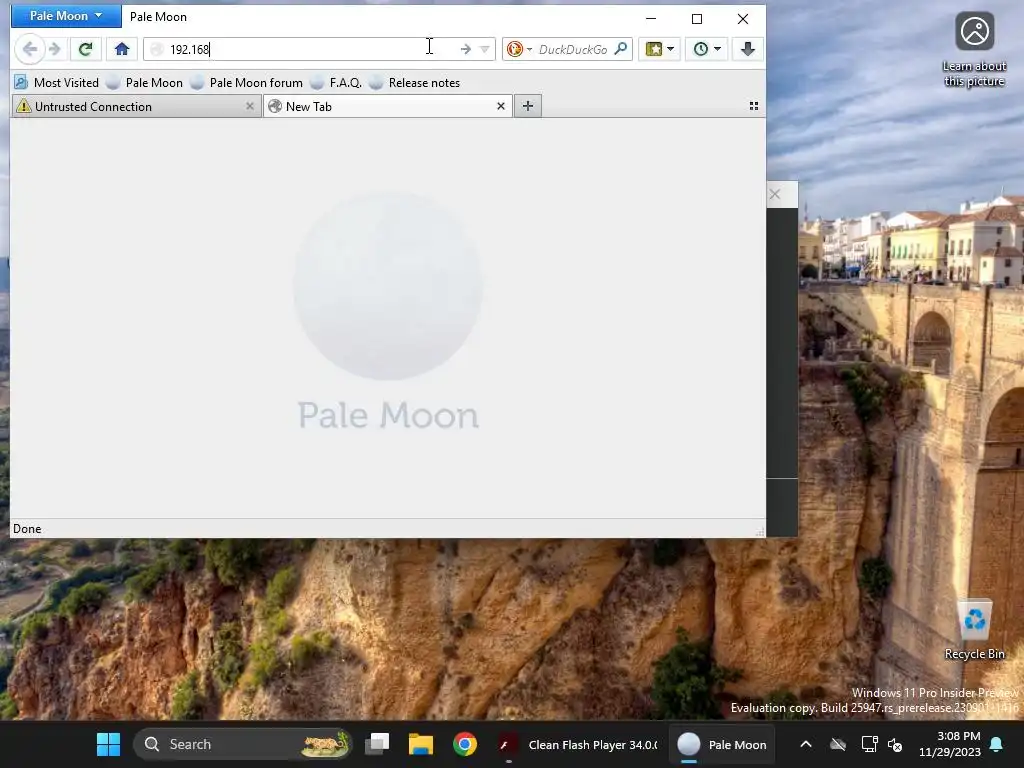
Task: Open the Release notes bookmark
Action: (415, 83)
